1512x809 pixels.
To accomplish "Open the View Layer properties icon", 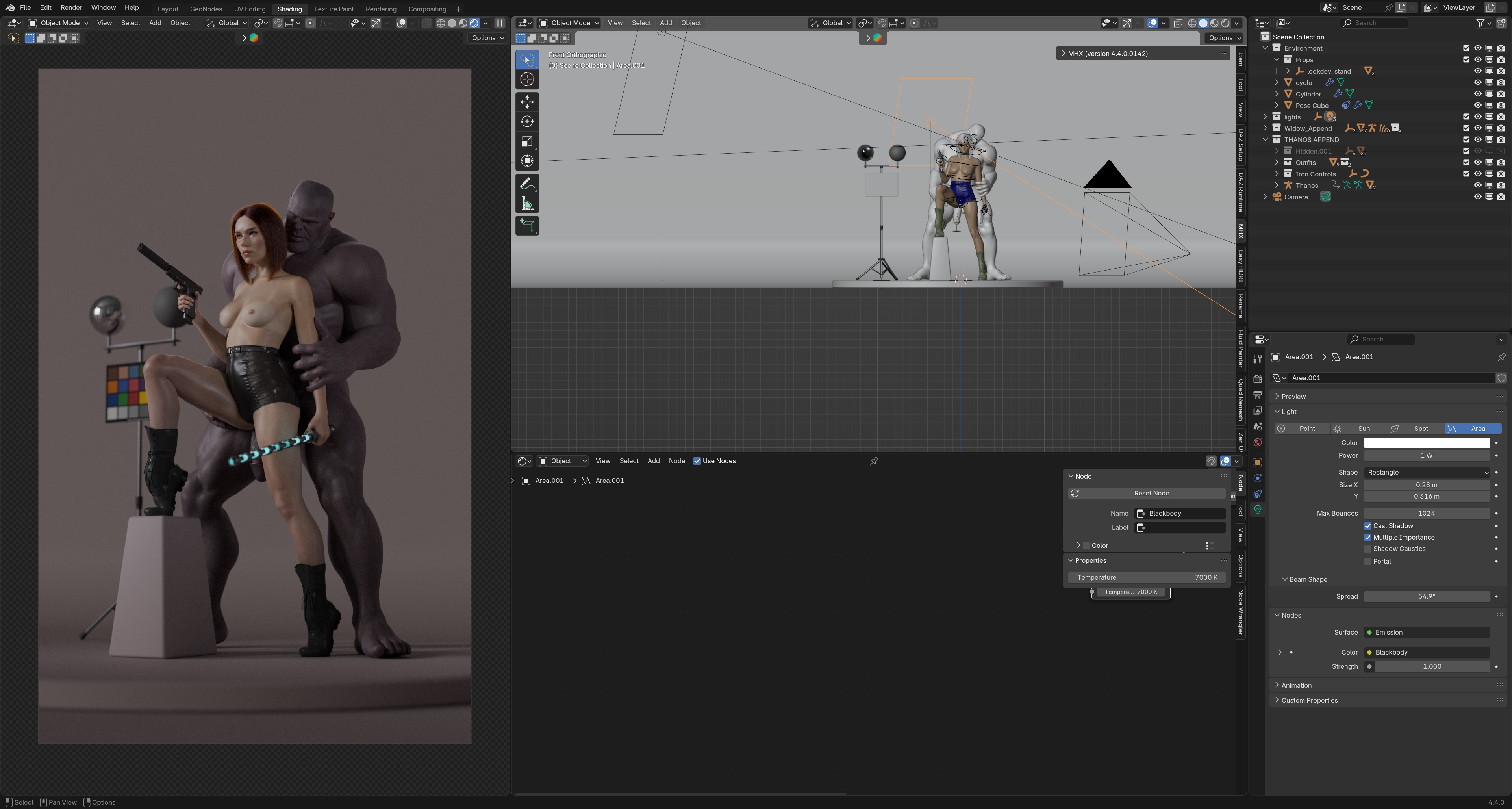I will pos(1257,410).
